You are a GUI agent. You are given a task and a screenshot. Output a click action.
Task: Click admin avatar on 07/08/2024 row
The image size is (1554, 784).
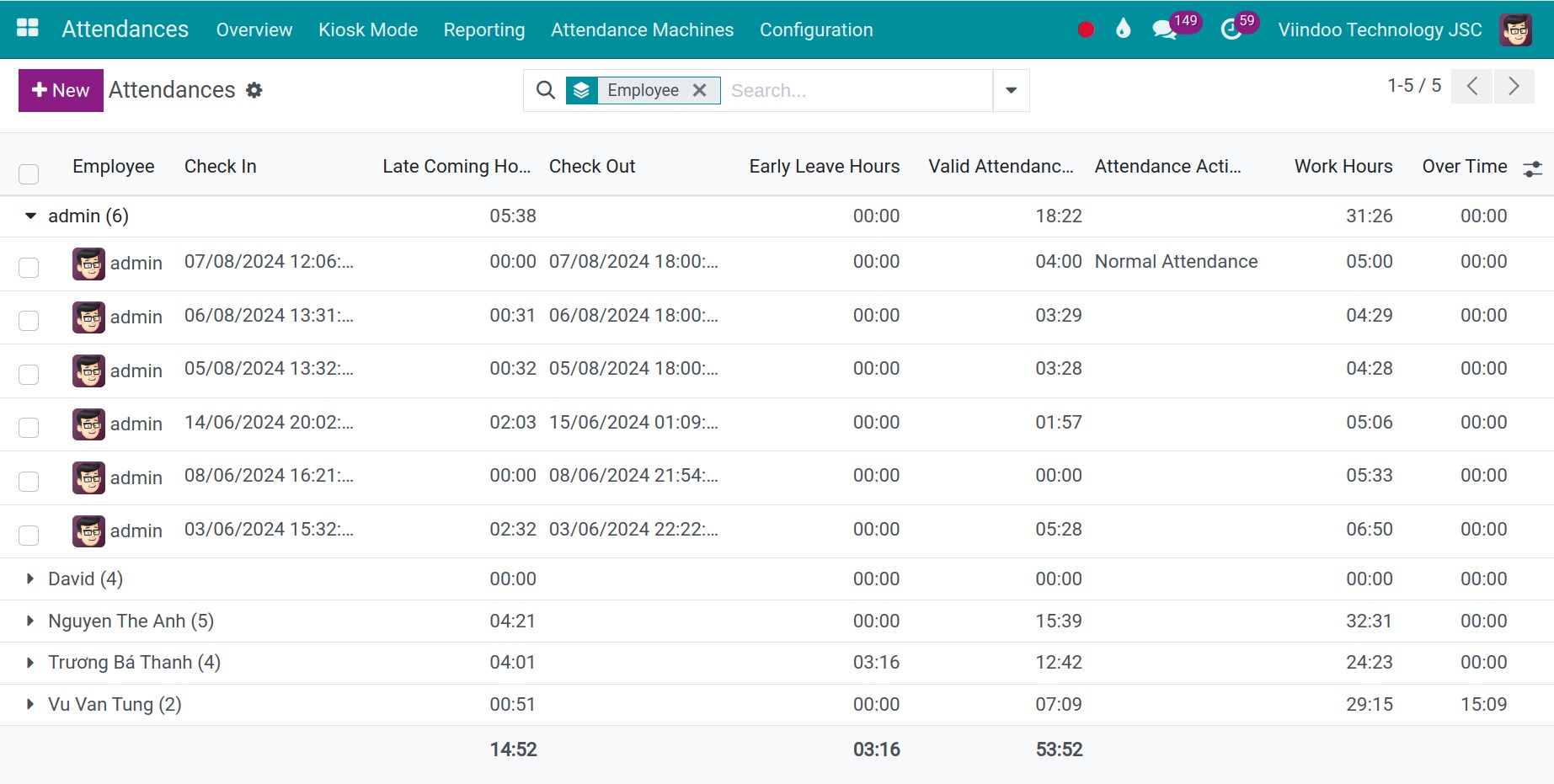click(x=88, y=264)
